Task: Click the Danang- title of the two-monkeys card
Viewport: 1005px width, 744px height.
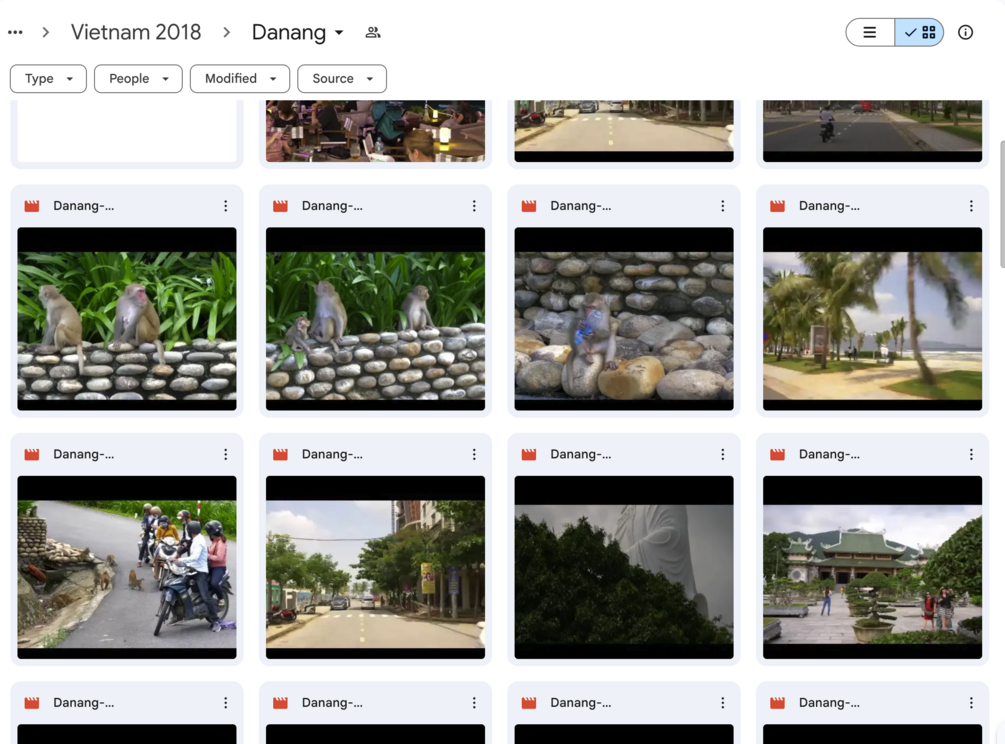Action: [83, 206]
